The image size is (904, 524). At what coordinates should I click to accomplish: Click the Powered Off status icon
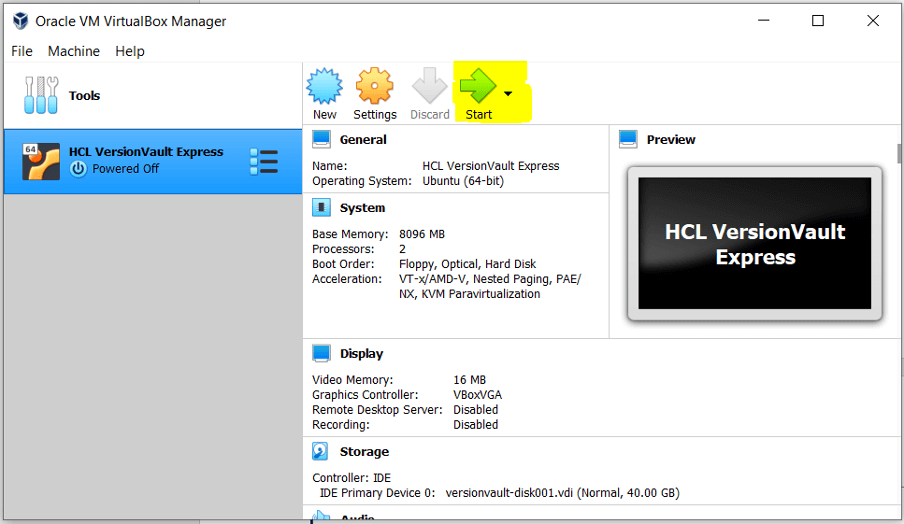pos(78,169)
